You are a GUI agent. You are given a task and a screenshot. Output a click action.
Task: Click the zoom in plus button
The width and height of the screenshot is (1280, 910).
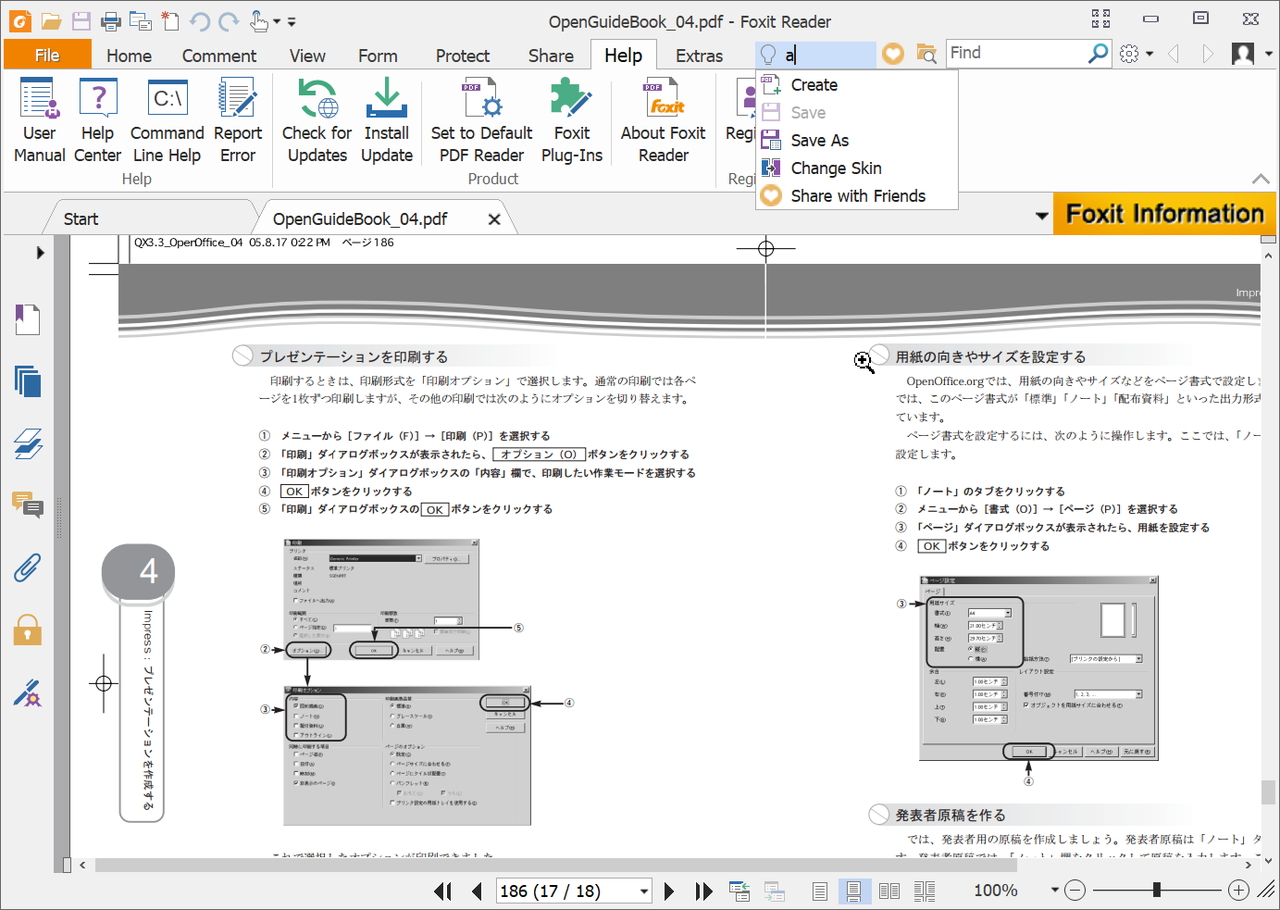1239,890
